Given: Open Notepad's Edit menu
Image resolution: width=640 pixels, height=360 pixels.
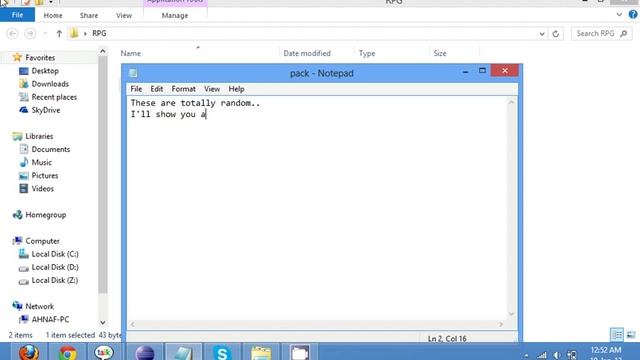Looking at the screenshot, I should (x=156, y=89).
